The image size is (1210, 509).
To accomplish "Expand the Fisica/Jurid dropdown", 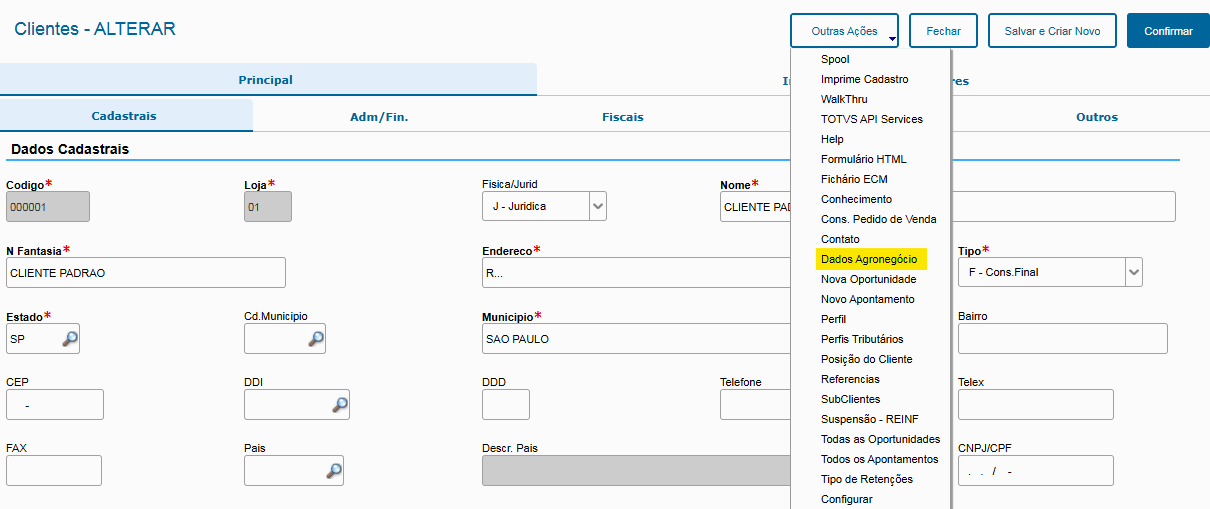I will pyautogui.click(x=598, y=207).
